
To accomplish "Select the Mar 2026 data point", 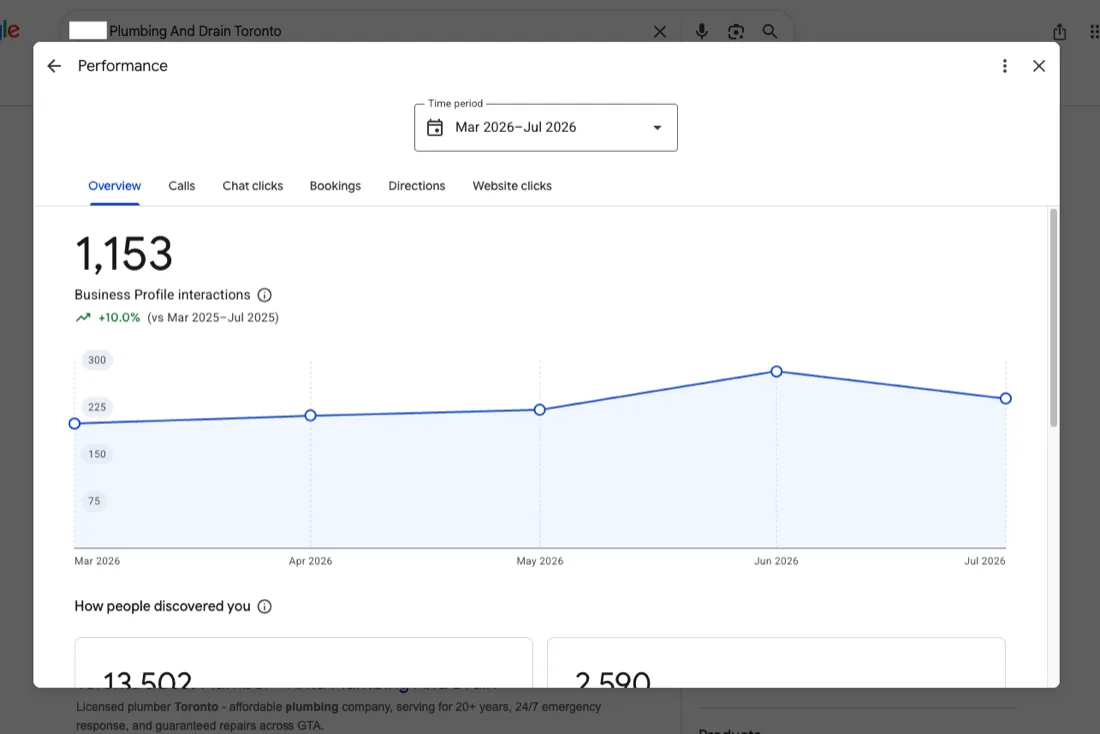I will click(x=74, y=424).
